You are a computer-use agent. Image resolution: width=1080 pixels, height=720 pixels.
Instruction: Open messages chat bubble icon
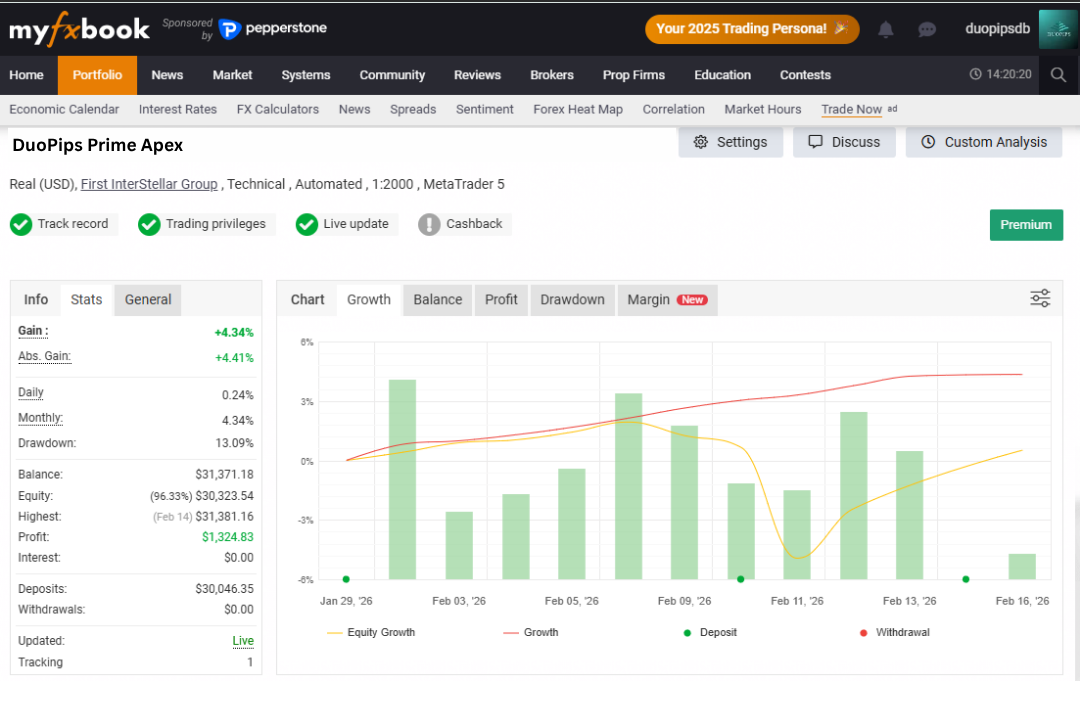[x=927, y=29]
